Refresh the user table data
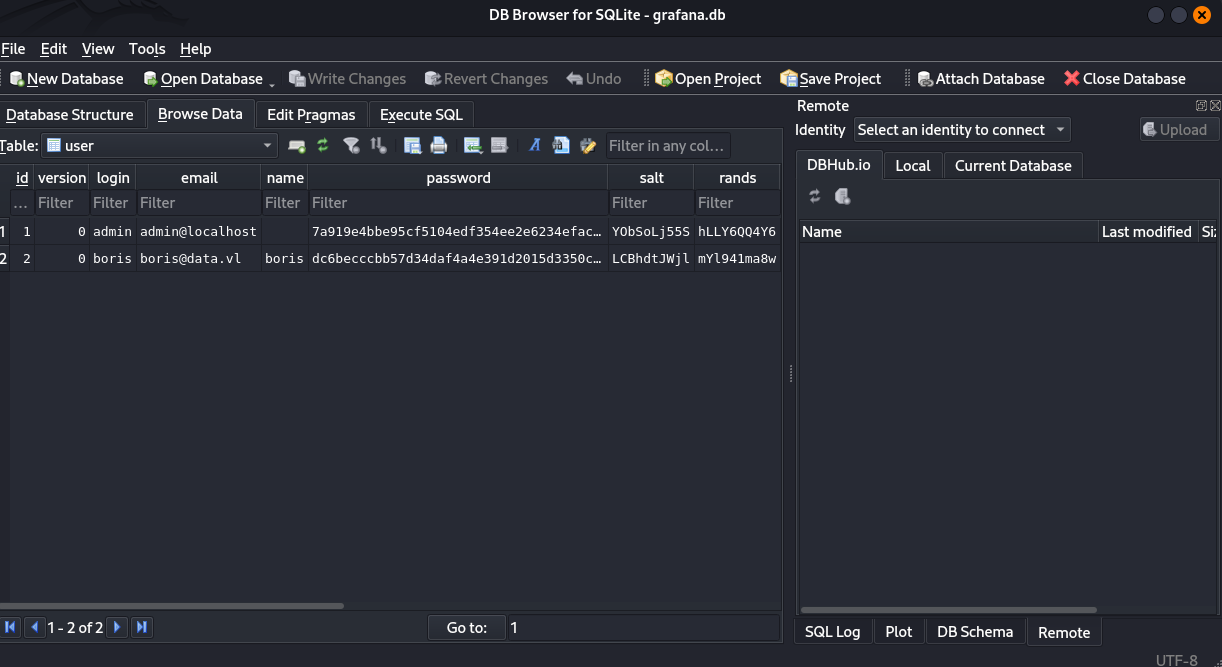This screenshot has width=1222, height=667. click(323, 146)
